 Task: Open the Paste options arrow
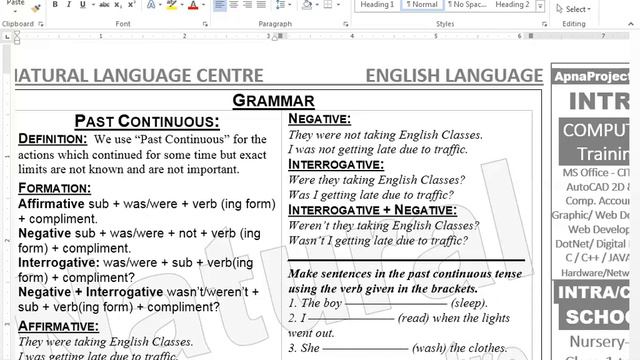[15, 11]
